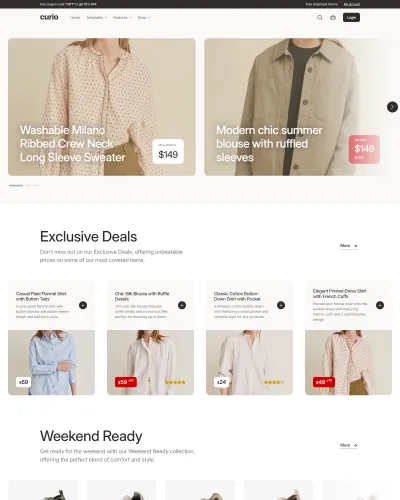Add the Chic Silk Blouse via its plus icon

182,305
